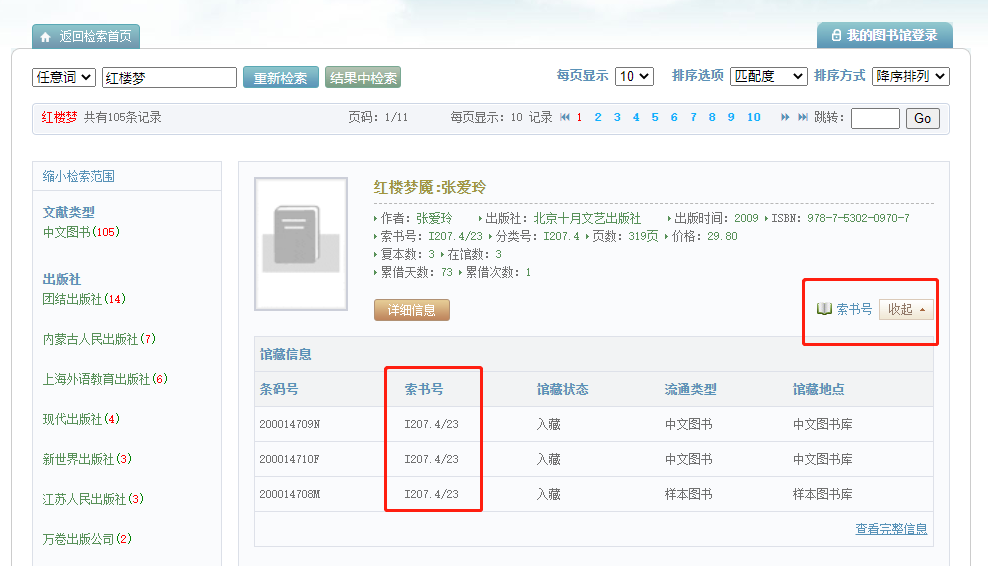
Task: Filter by 现代出版社(4)
Action: [81, 419]
